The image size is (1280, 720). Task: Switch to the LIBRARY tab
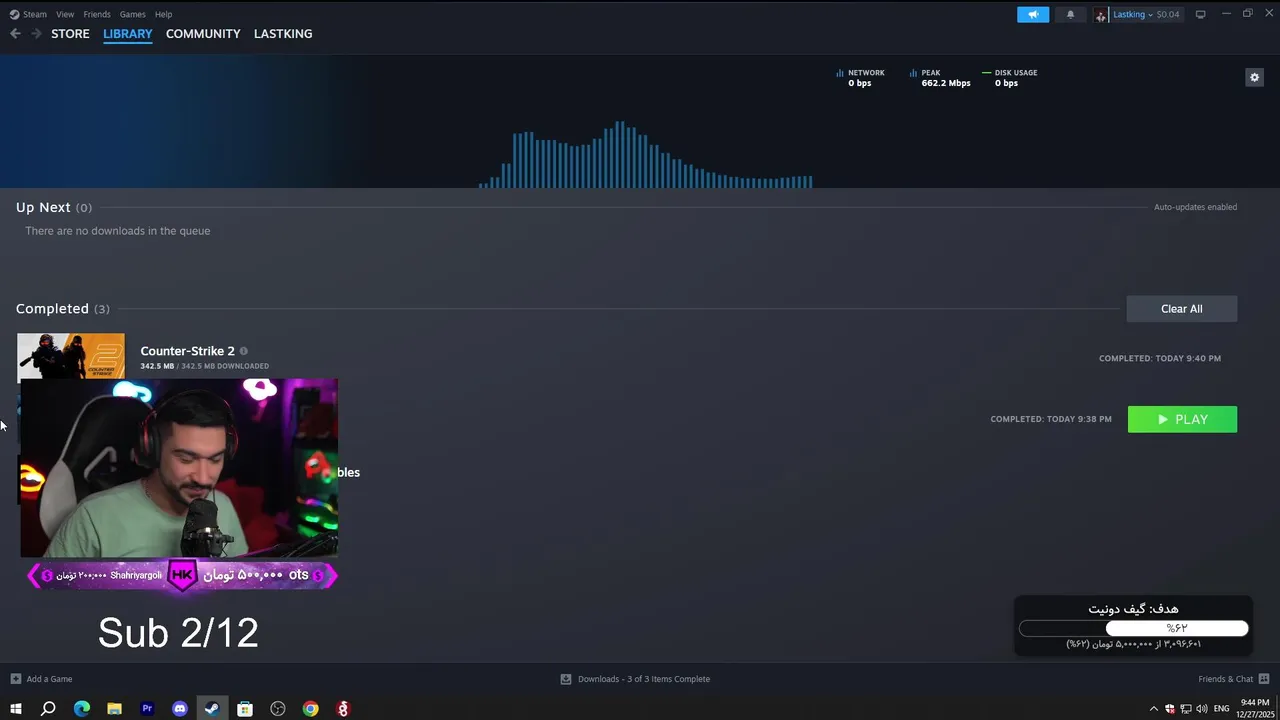click(128, 34)
